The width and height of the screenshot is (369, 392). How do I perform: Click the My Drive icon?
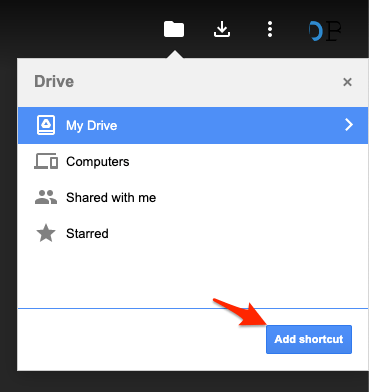pyautogui.click(x=46, y=125)
